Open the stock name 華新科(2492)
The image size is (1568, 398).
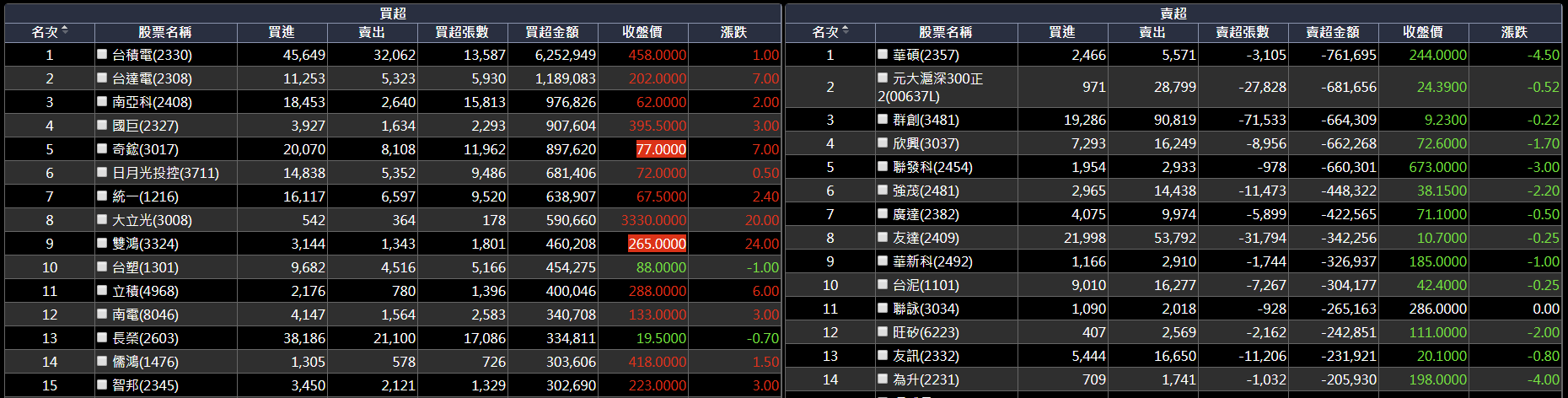[x=932, y=261]
